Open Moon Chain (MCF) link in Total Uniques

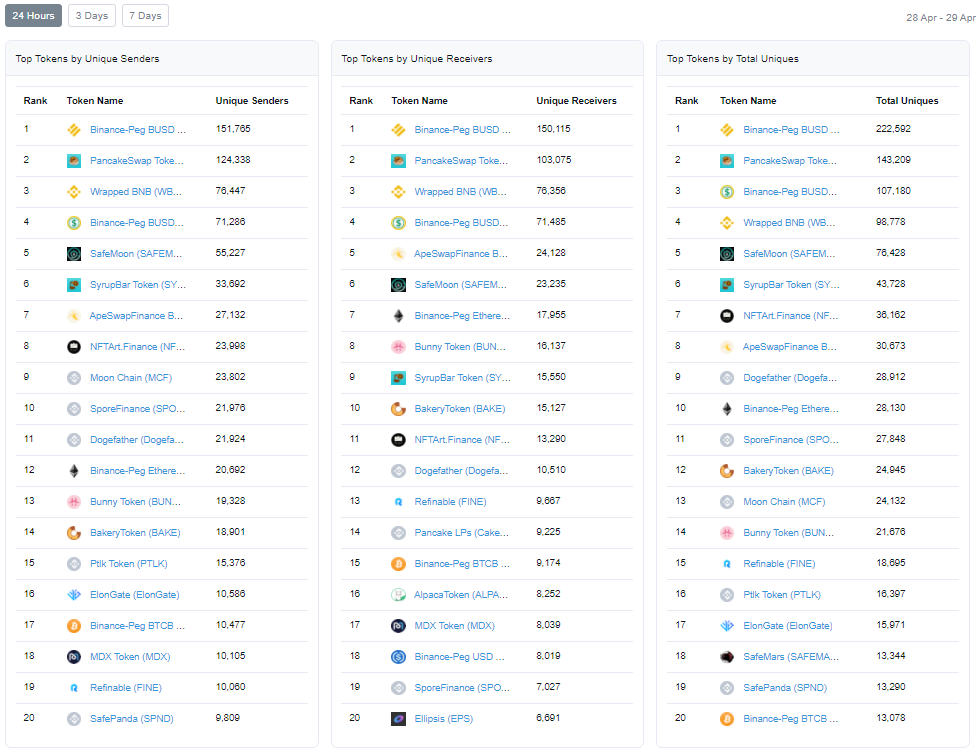[784, 502]
